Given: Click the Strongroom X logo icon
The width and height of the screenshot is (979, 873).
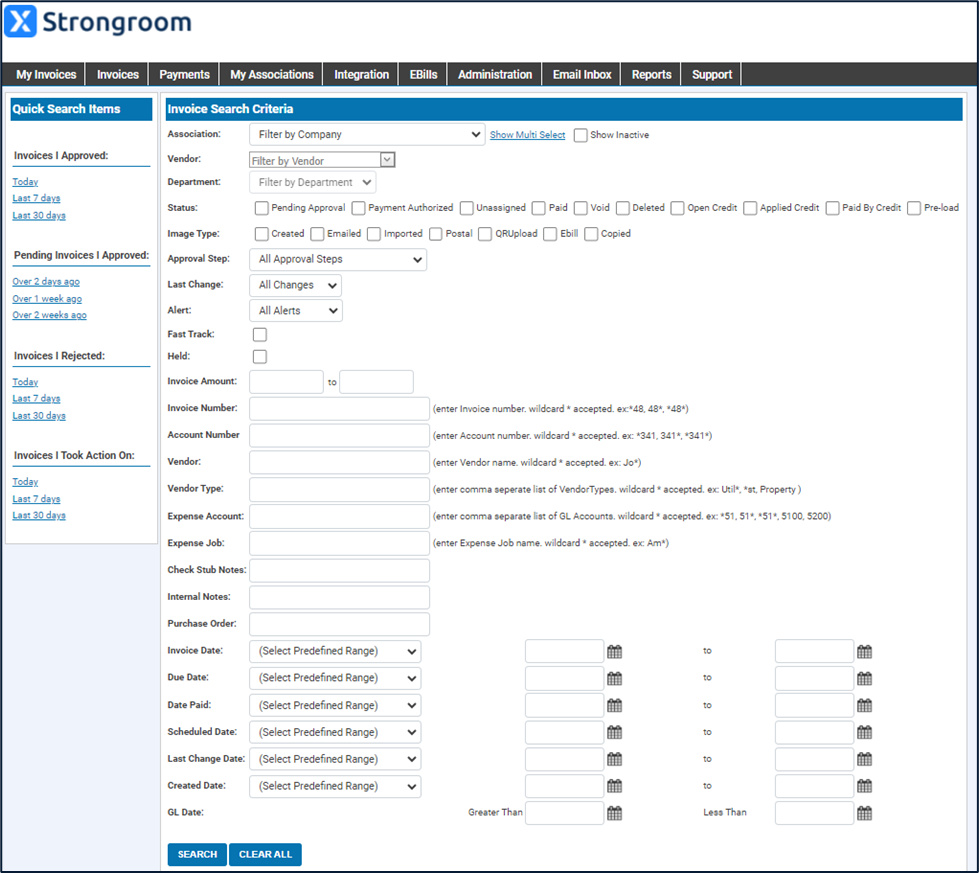Looking at the screenshot, I should [21, 21].
